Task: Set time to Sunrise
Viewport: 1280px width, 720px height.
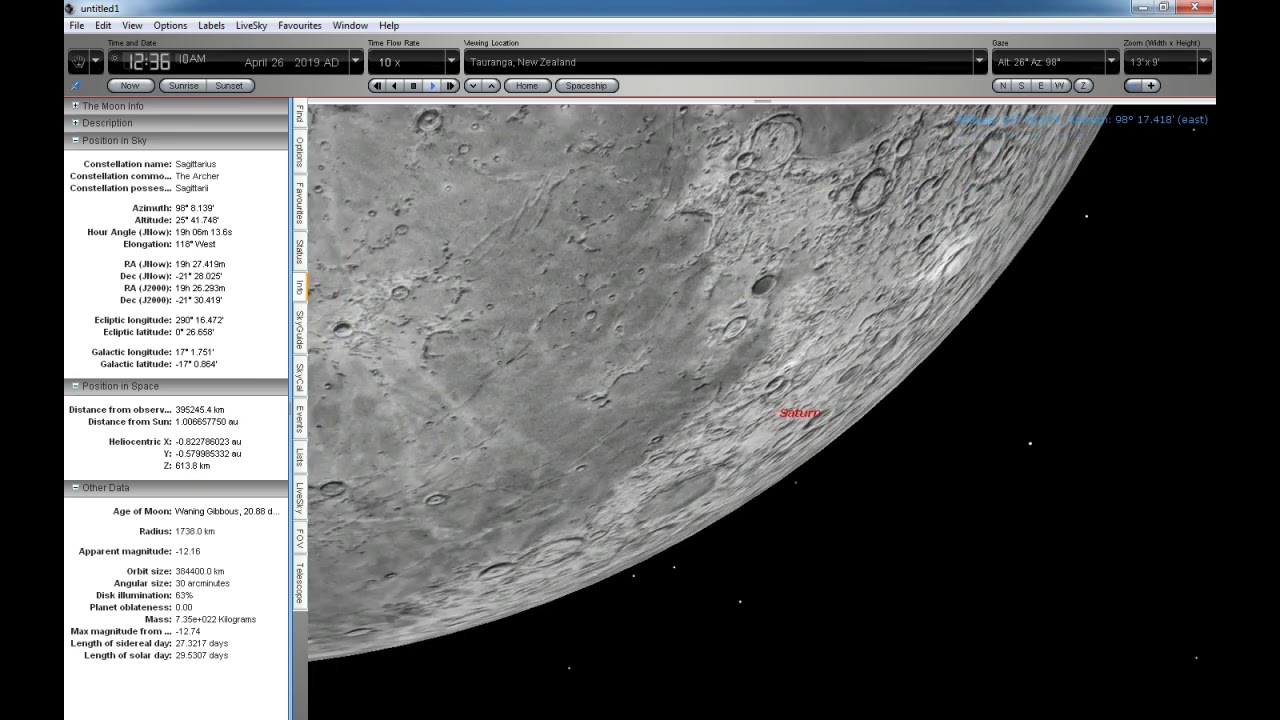Action: (184, 86)
